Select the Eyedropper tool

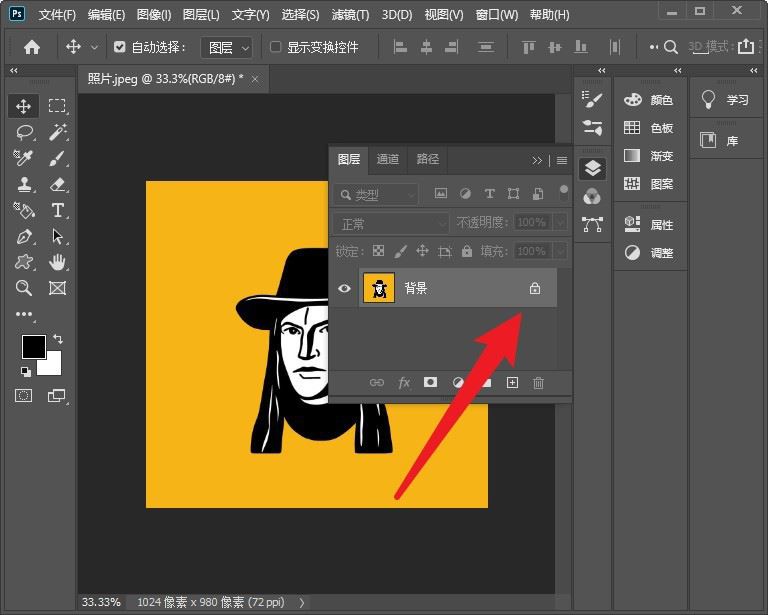tap(24, 159)
